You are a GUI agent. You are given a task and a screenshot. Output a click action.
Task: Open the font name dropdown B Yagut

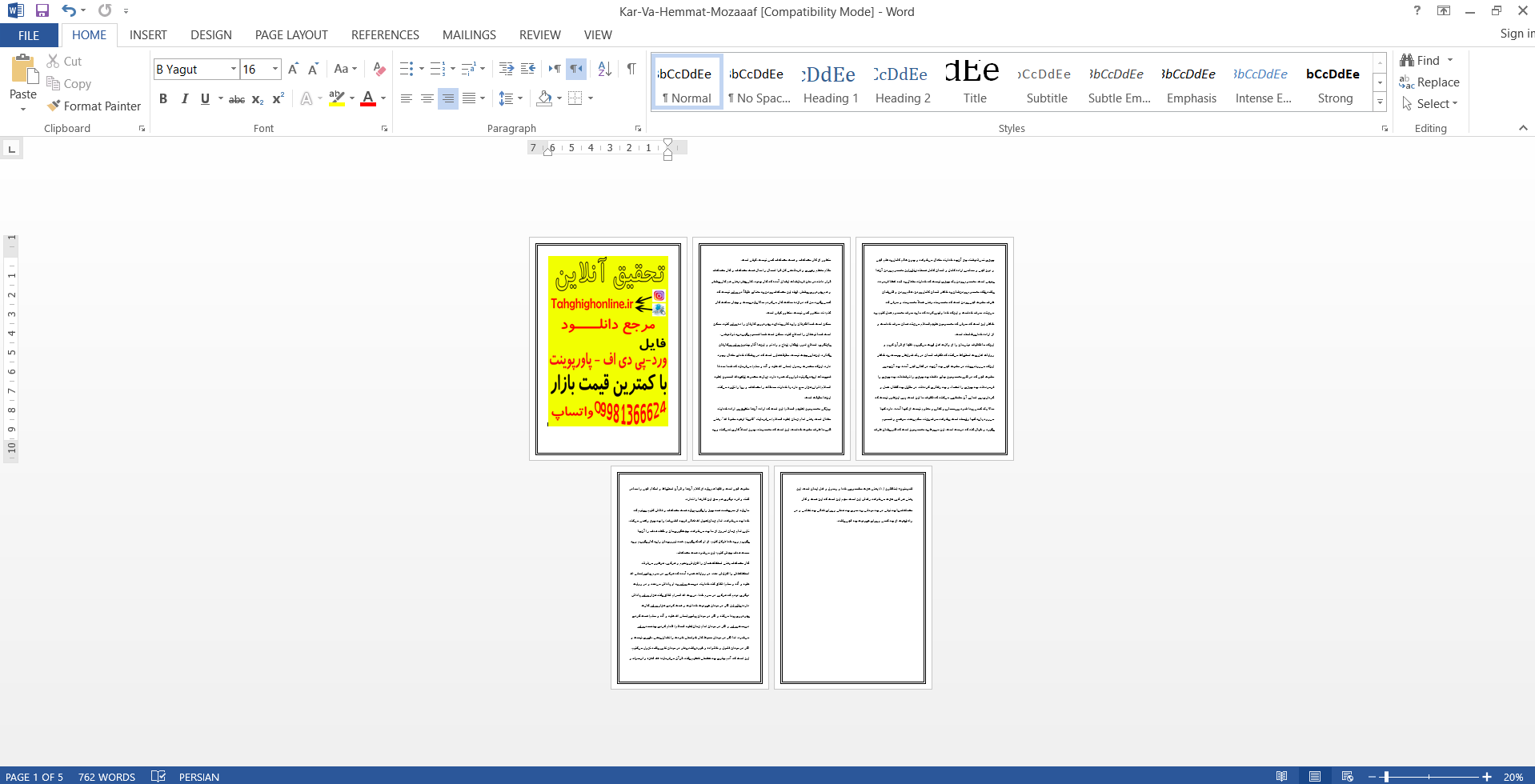[x=234, y=69]
